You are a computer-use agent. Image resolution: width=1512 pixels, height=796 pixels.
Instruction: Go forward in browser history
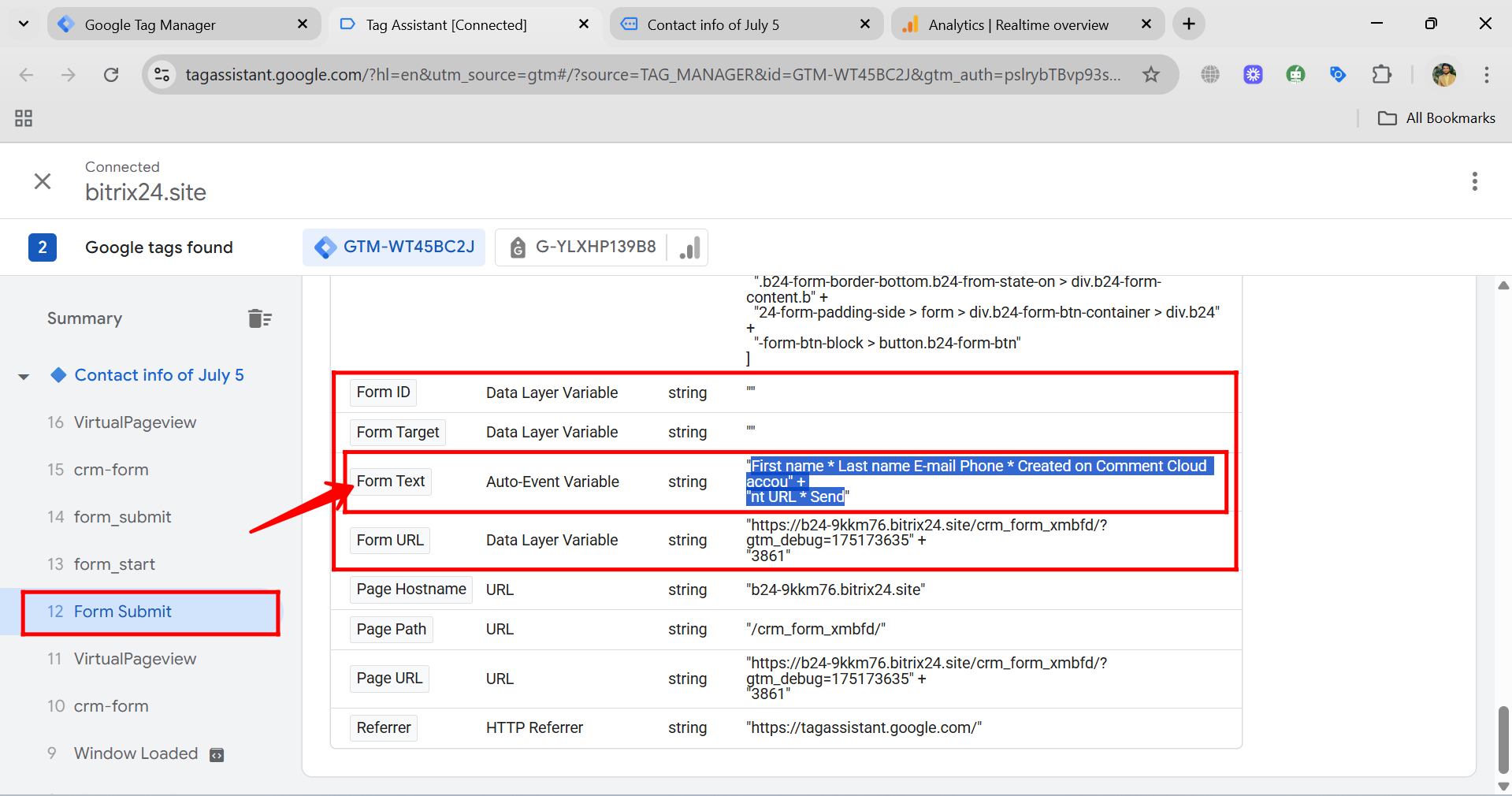[x=69, y=75]
